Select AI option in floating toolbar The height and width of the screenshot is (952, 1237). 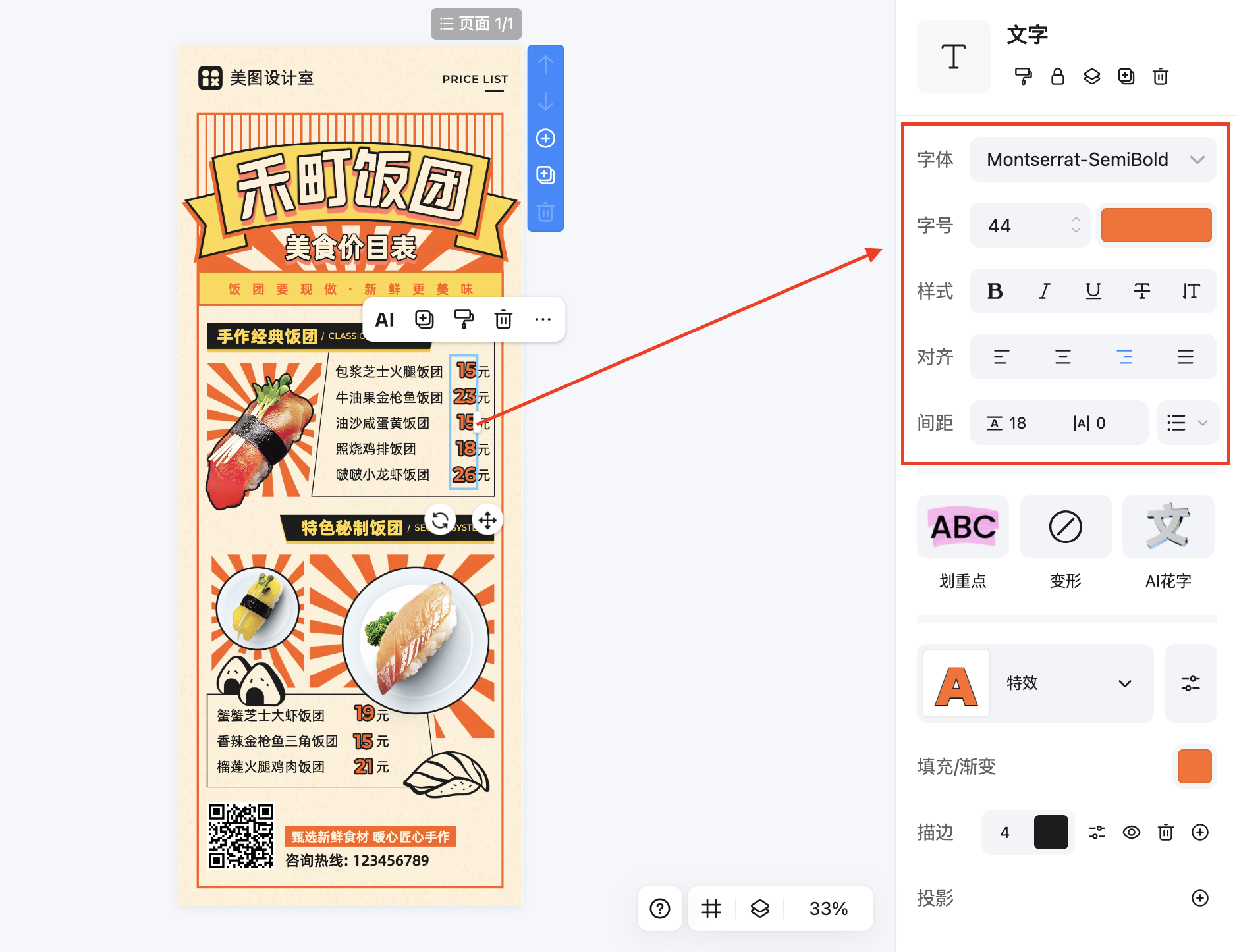click(385, 319)
